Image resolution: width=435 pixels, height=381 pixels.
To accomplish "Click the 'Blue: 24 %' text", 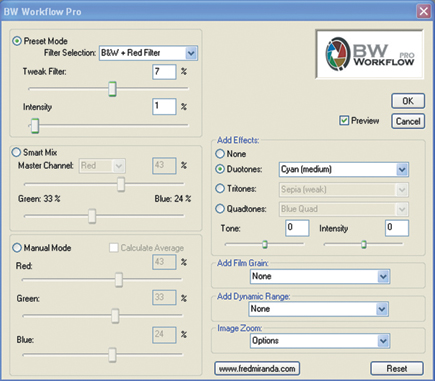I will pyautogui.click(x=173, y=199).
